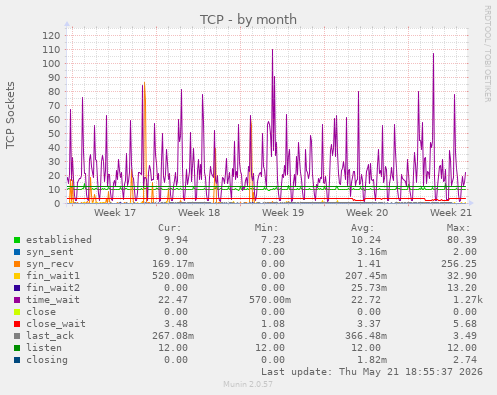
Task: Click the time_wait Min value 570.00m
Action: (x=270, y=300)
